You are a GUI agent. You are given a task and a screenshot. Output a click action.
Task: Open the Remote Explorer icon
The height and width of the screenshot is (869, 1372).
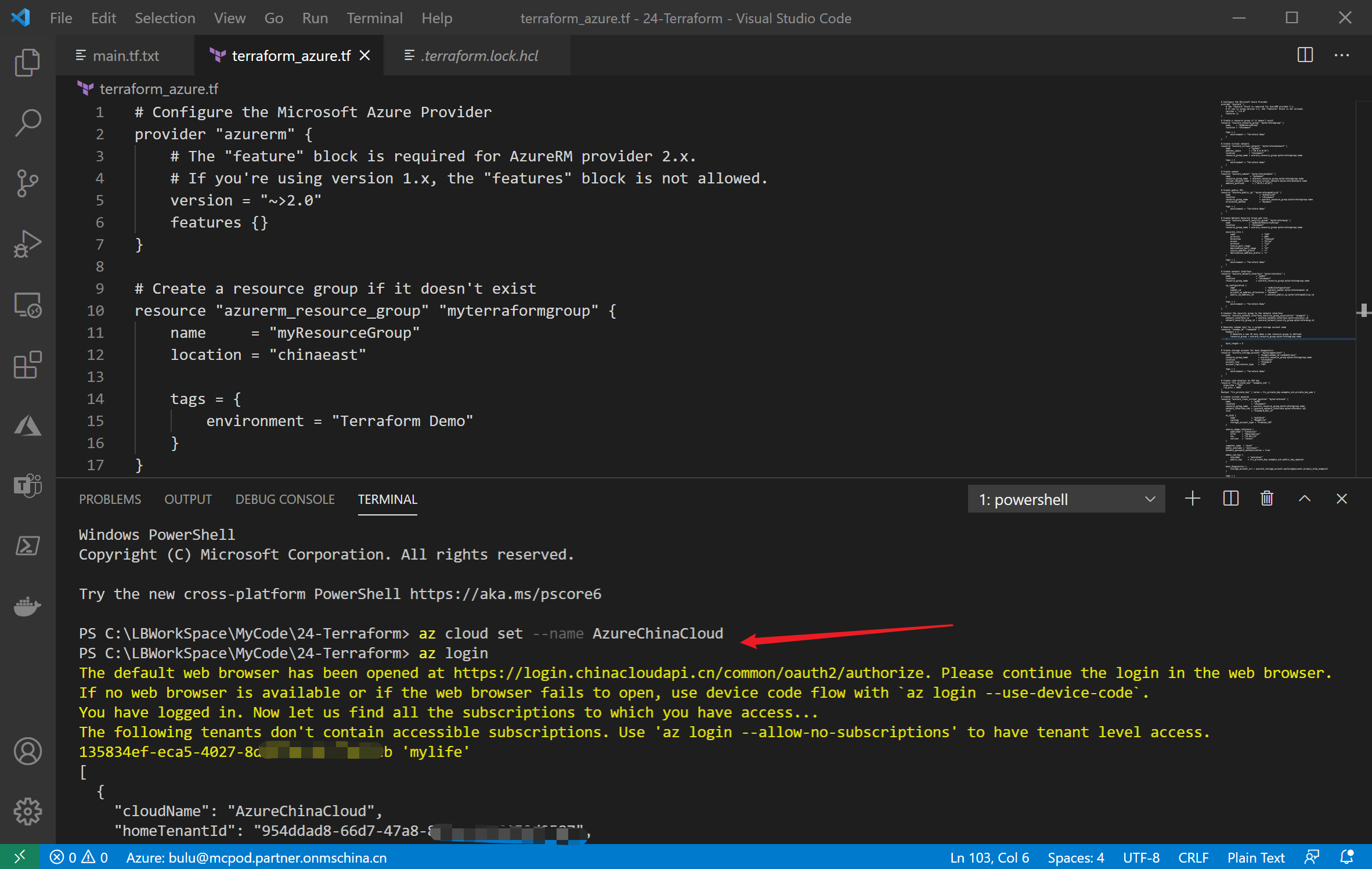pos(27,305)
